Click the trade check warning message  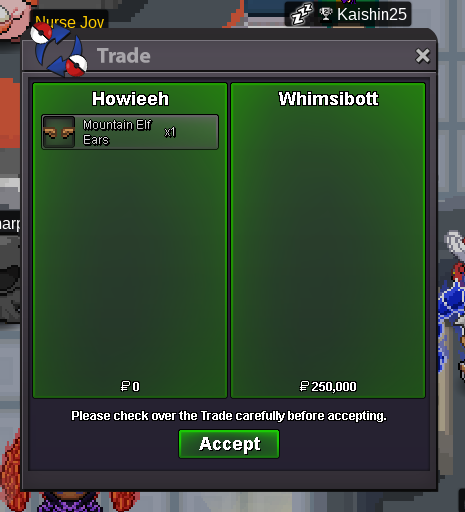click(229, 416)
